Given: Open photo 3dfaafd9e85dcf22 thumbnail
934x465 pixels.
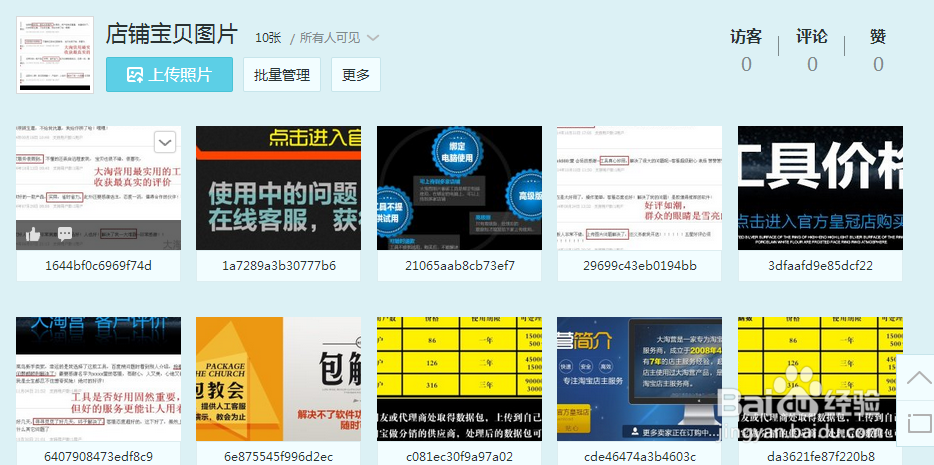Looking at the screenshot, I should pyautogui.click(x=820, y=188).
